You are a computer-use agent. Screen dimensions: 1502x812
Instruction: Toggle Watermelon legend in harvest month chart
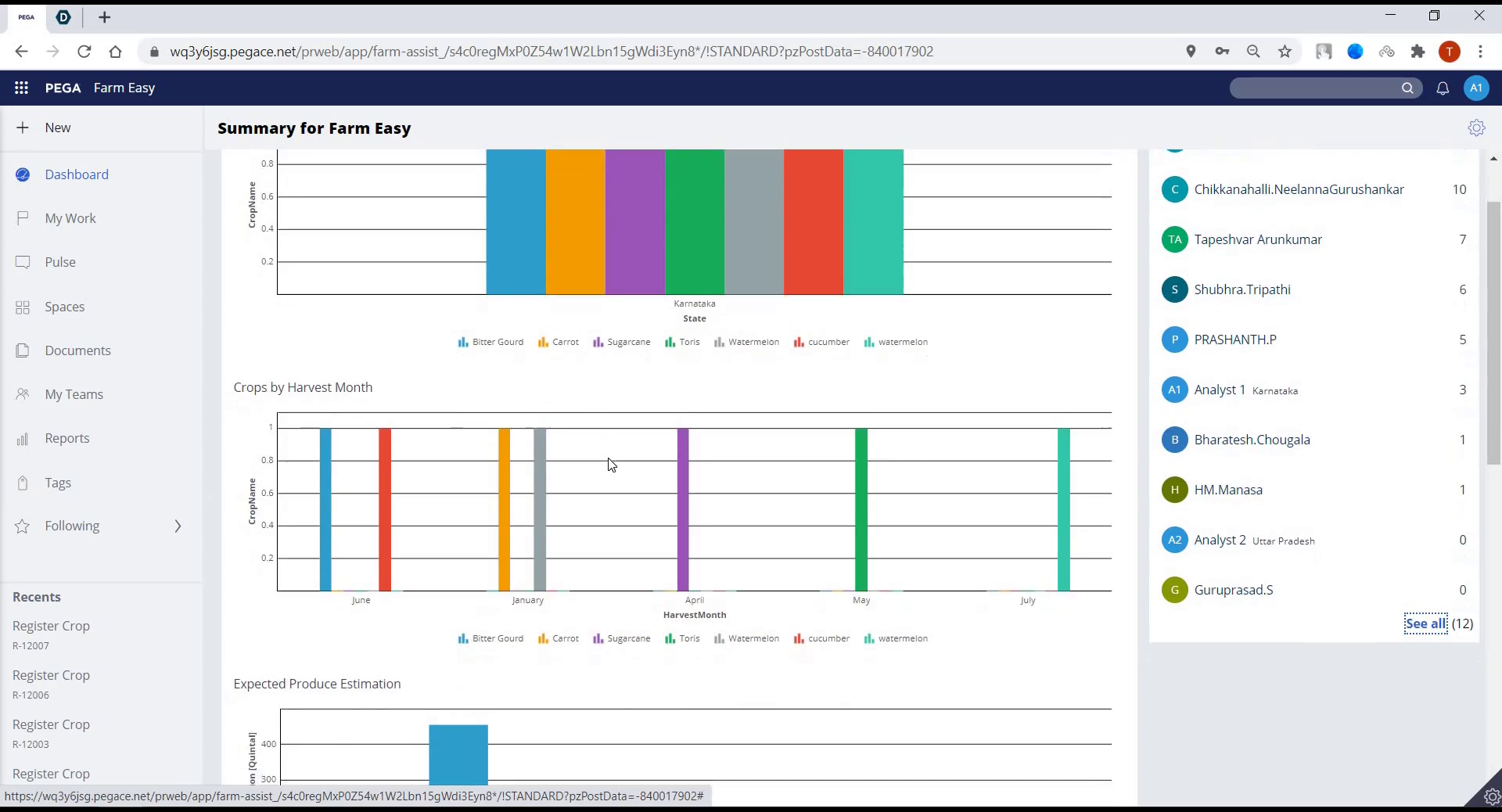pyautogui.click(x=746, y=638)
